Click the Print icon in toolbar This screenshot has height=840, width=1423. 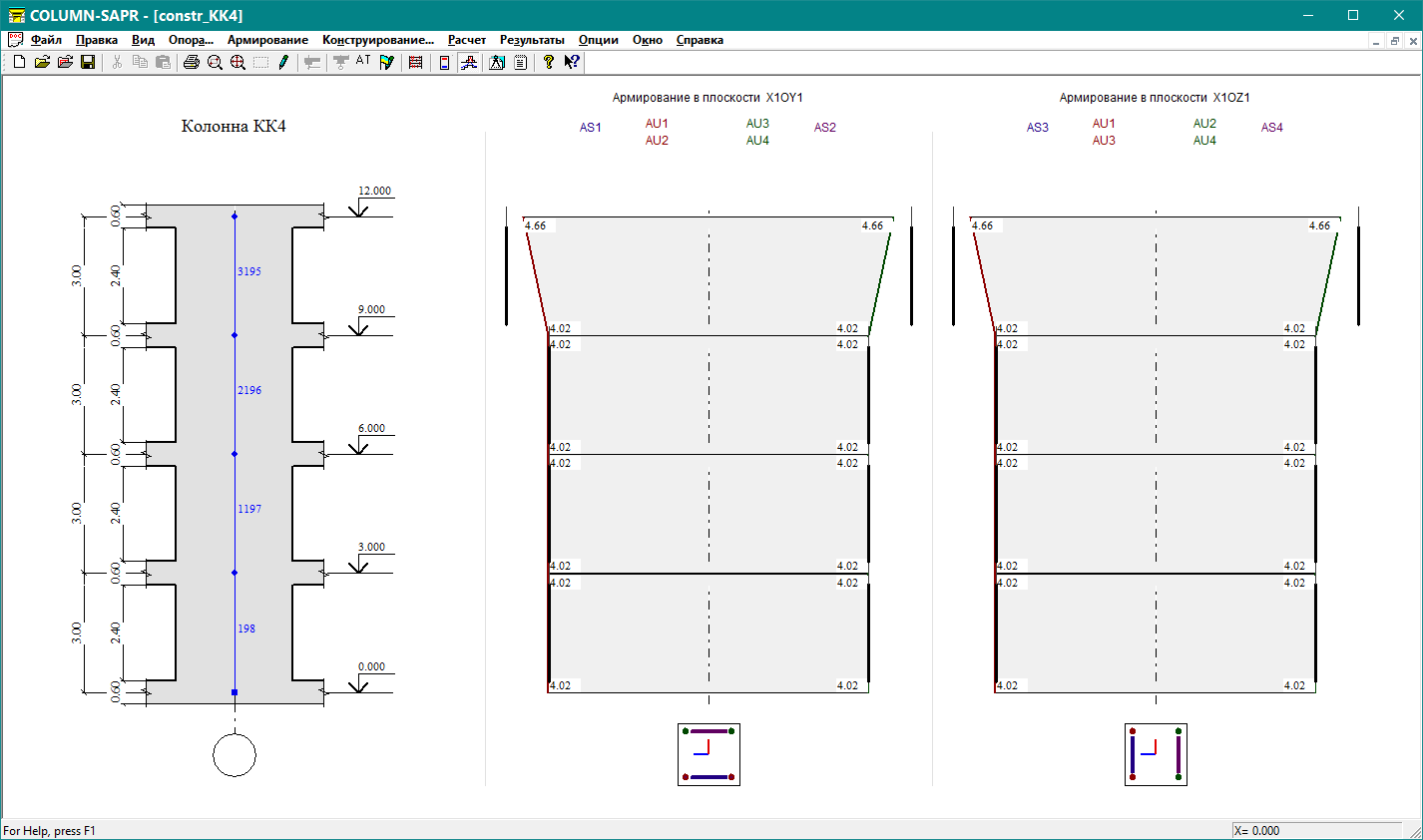[192, 62]
